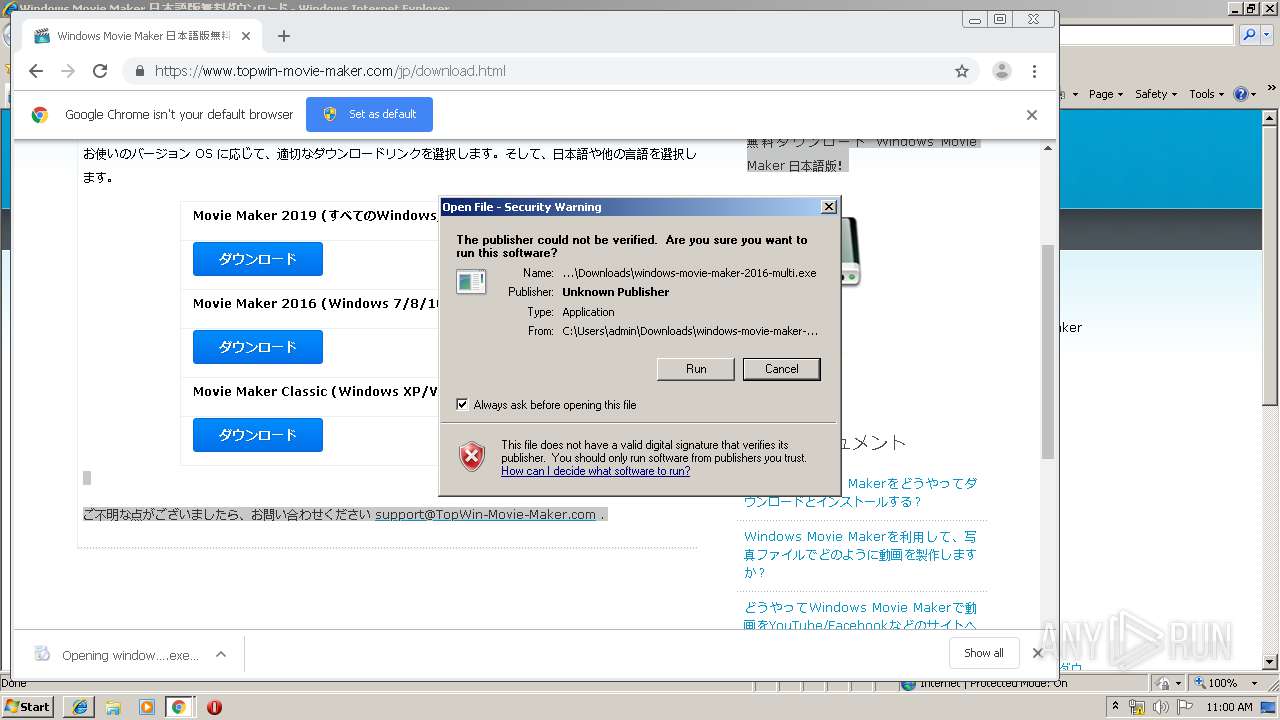1280x720 pixels.
Task: Click the IE window scroll down arrow
Action: pyautogui.click(x=1271, y=662)
